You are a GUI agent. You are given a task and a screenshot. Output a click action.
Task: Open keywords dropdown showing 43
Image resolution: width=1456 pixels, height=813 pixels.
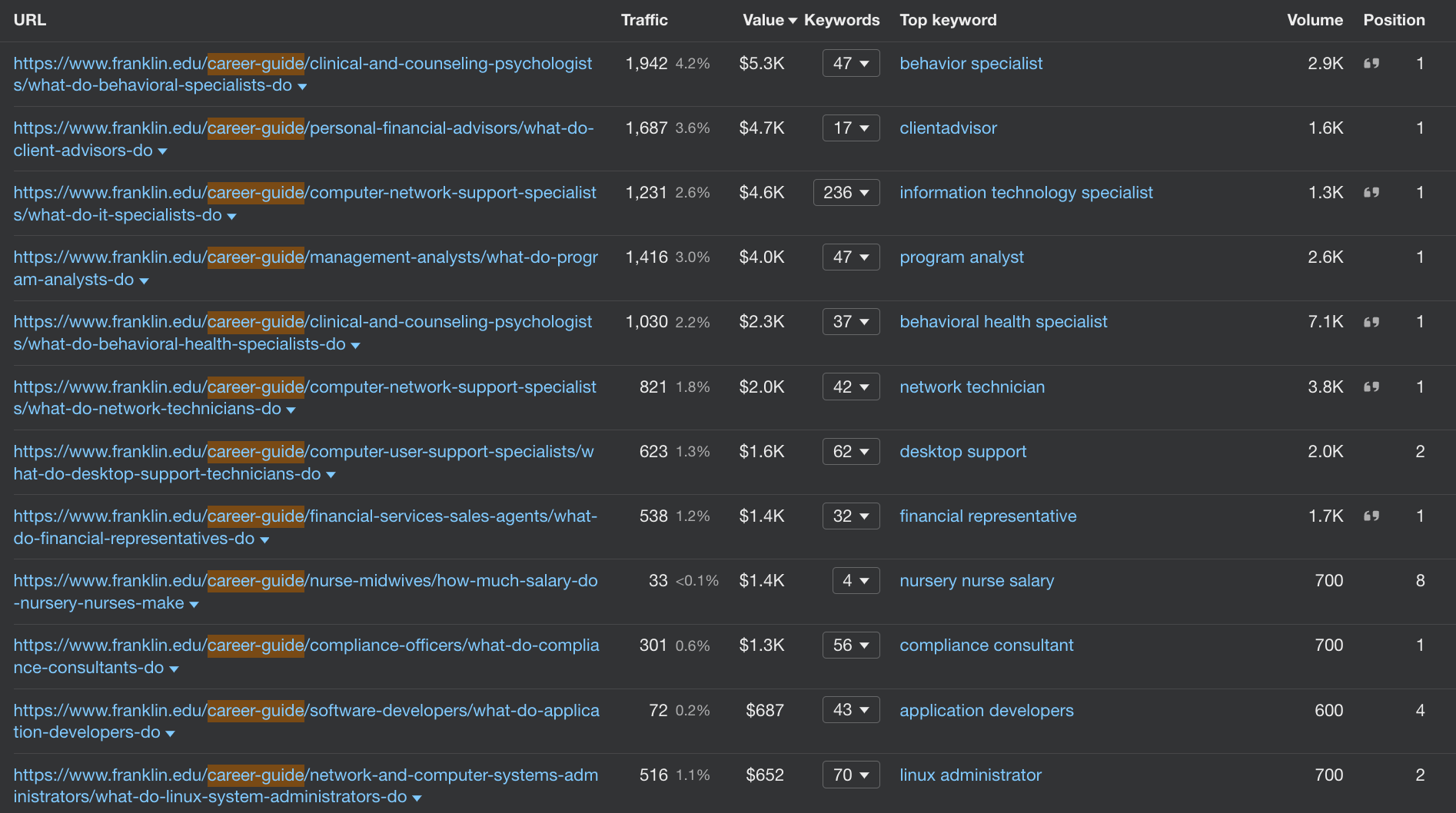click(x=851, y=710)
